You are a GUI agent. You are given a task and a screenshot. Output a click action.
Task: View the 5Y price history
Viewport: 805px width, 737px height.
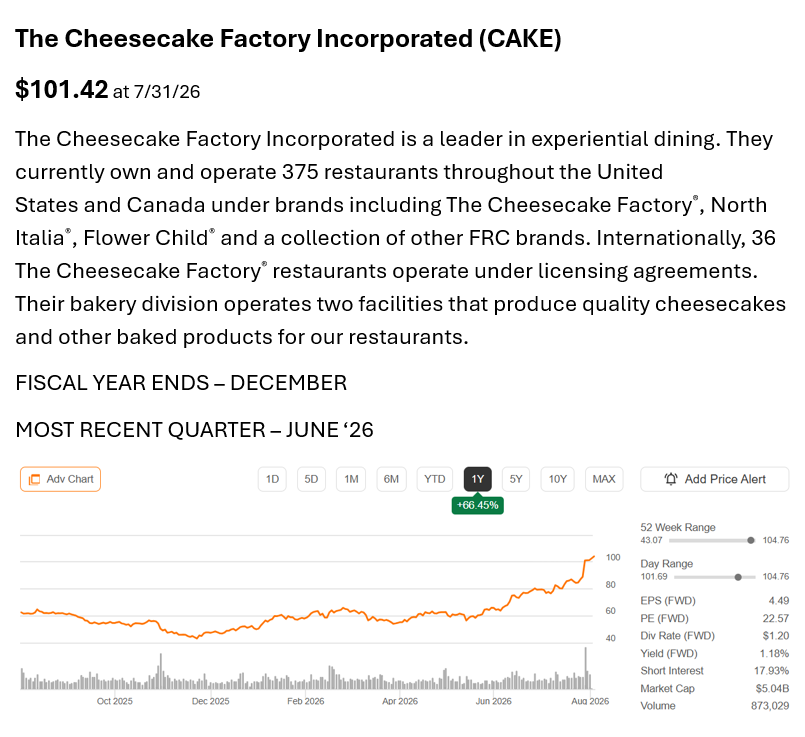tap(516, 479)
